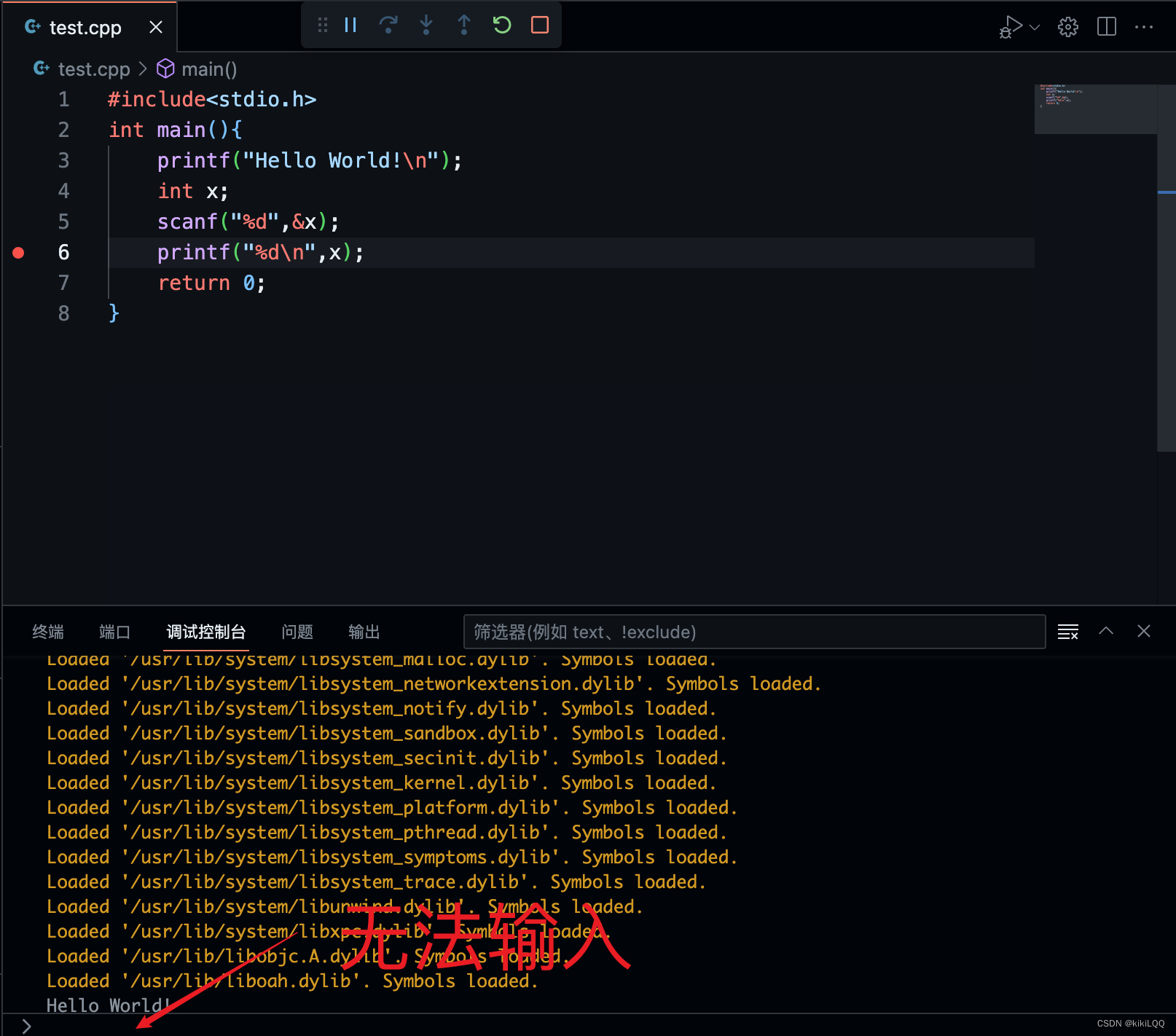The height and width of the screenshot is (1036, 1176).
Task: Click the libsystem_pthread.dylib log line
Action: point(387,833)
